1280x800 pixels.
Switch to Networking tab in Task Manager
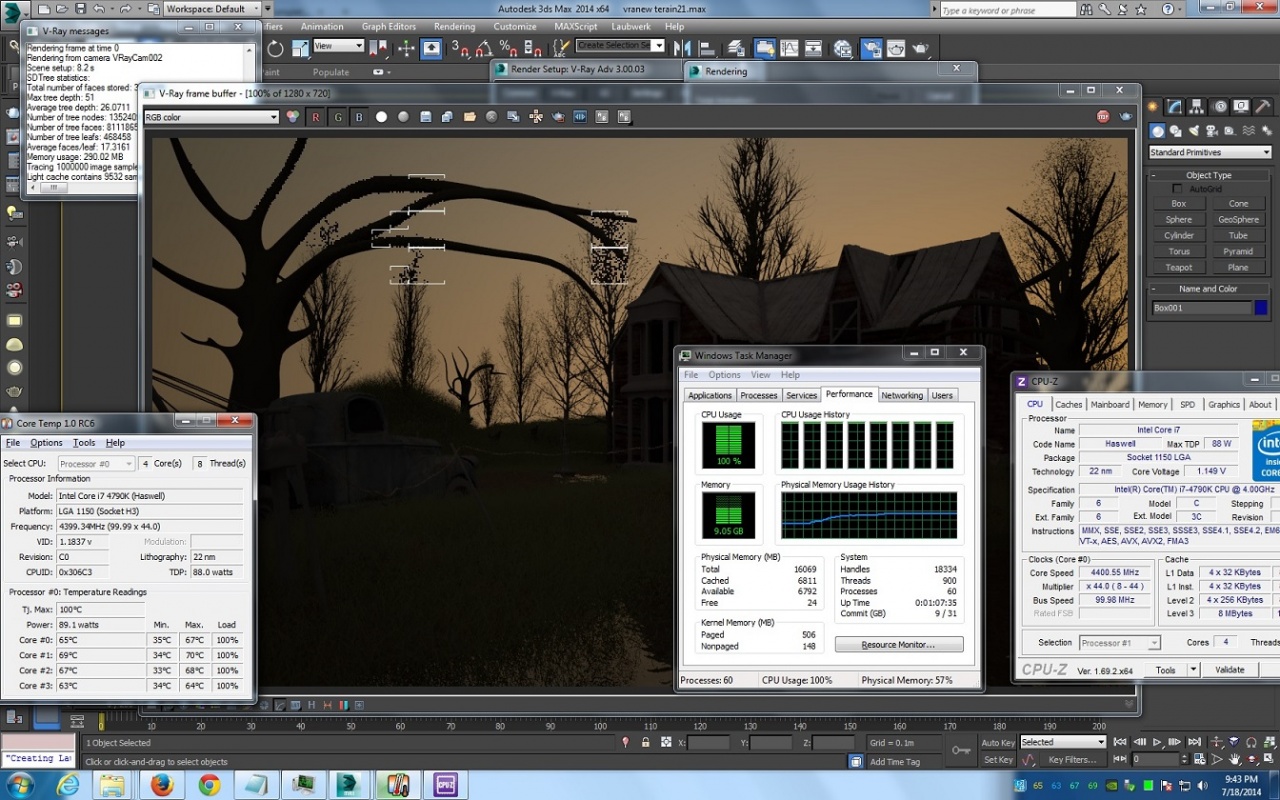(x=902, y=395)
